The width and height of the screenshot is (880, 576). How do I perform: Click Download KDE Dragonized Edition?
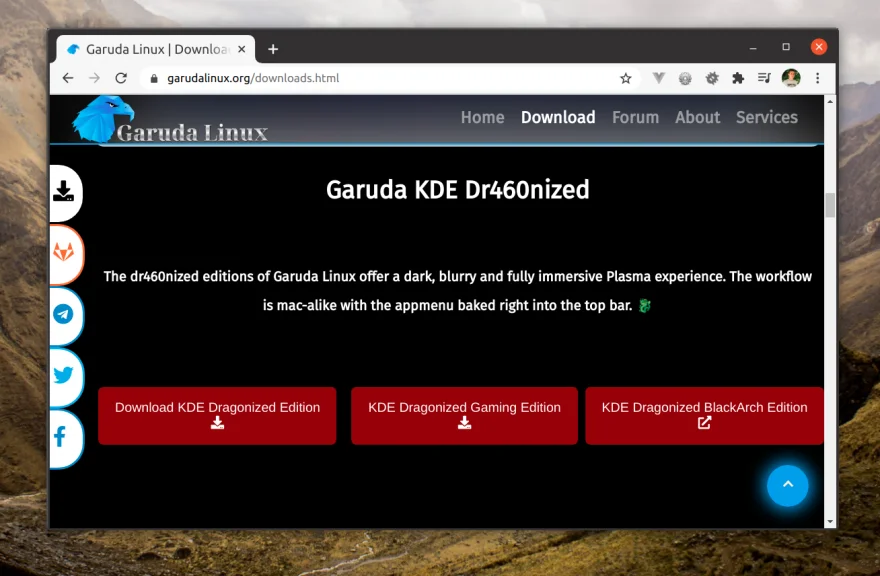216,415
